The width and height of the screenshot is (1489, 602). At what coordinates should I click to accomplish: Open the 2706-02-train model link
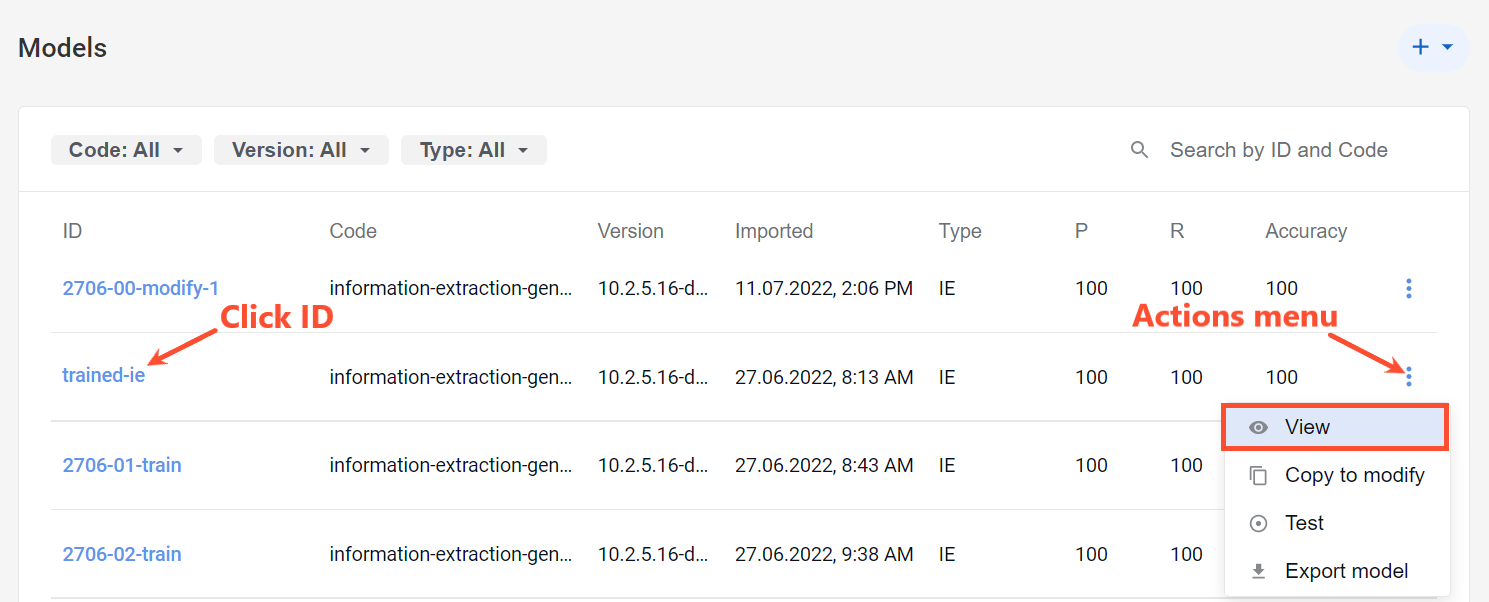pyautogui.click(x=122, y=553)
